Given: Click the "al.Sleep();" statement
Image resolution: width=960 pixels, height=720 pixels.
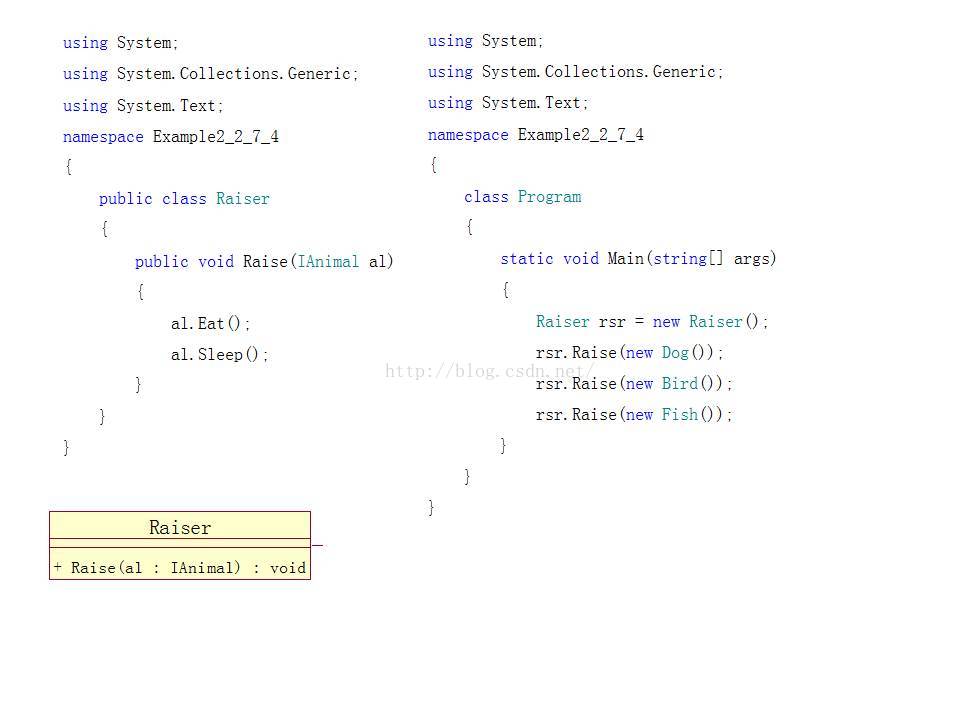Looking at the screenshot, I should [220, 354].
